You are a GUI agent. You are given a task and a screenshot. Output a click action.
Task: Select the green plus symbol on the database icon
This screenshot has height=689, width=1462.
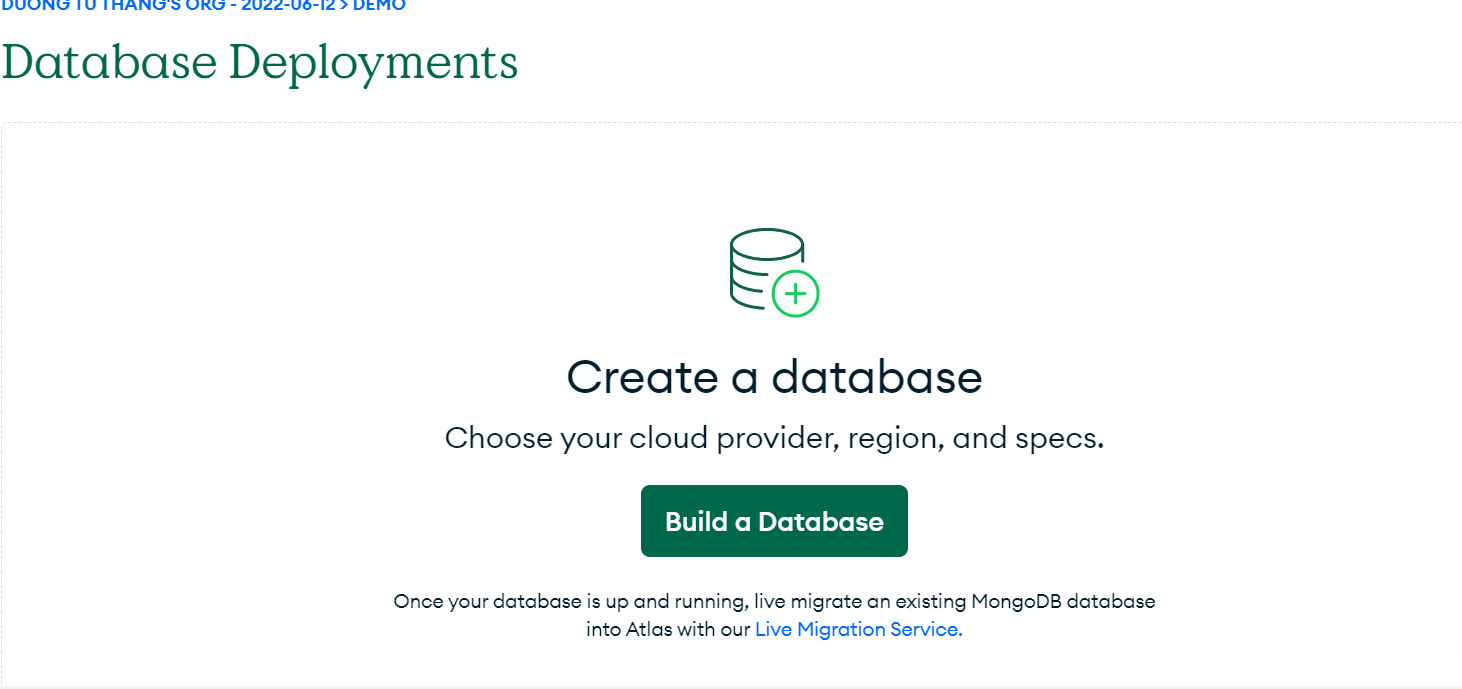point(795,293)
